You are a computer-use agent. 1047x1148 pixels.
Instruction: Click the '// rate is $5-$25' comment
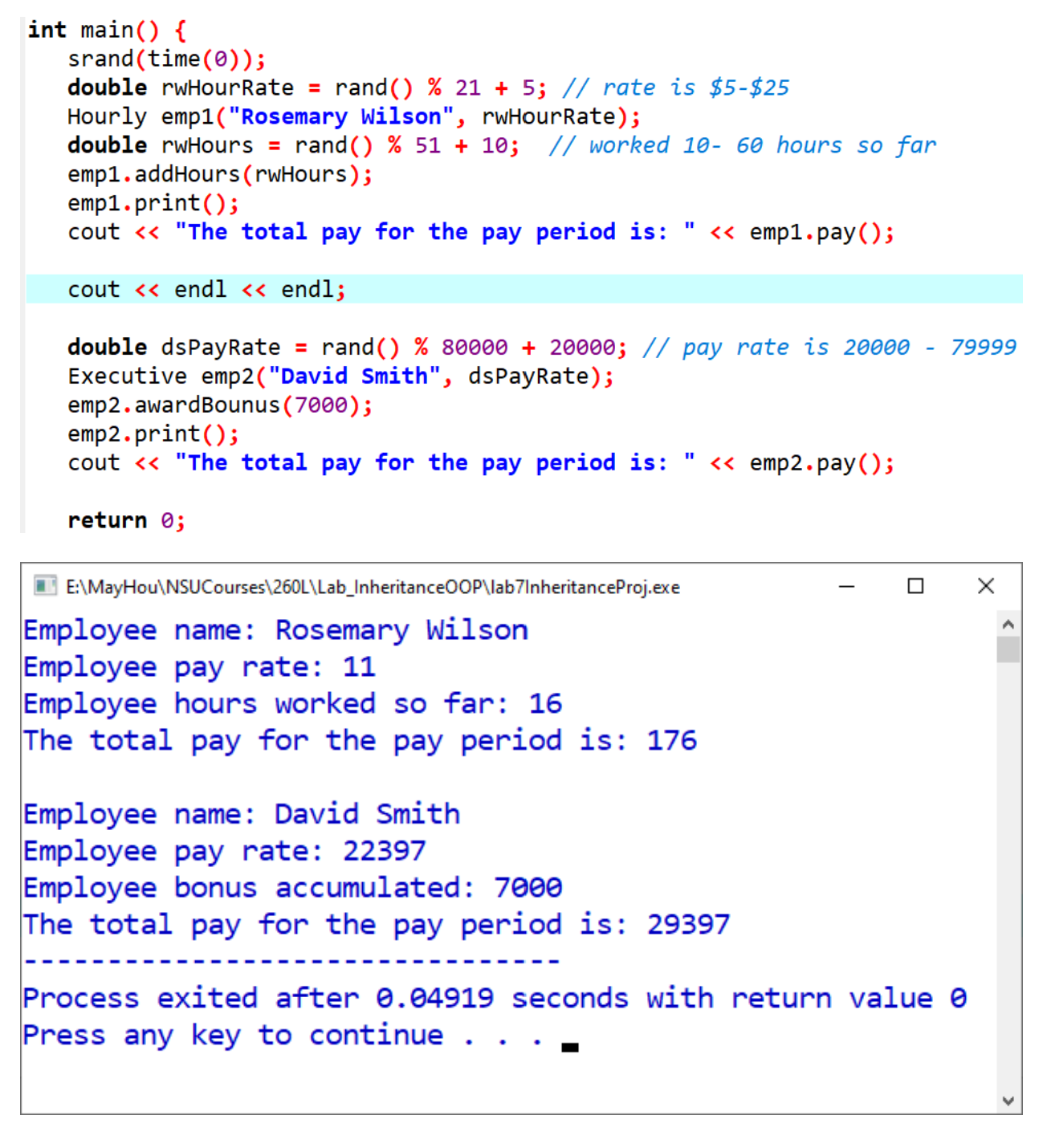coord(676,88)
